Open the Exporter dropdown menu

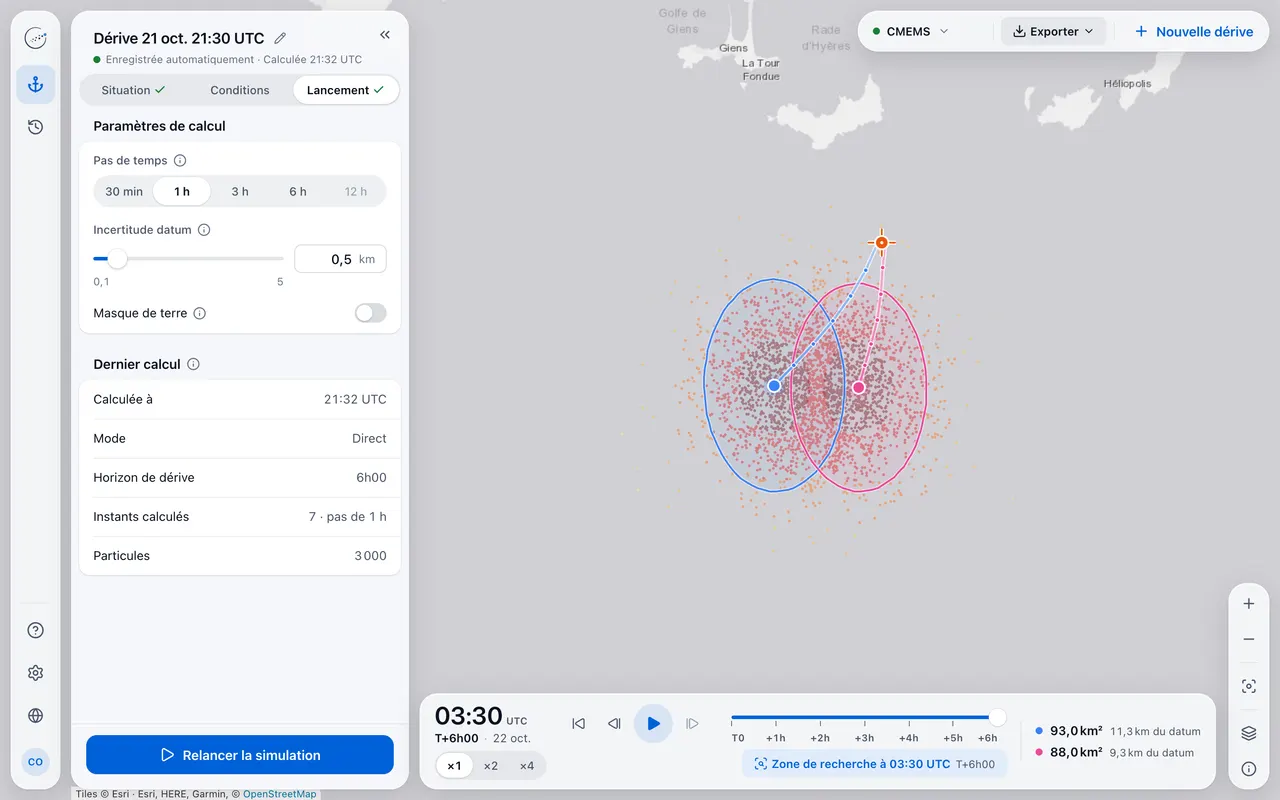pos(1053,31)
